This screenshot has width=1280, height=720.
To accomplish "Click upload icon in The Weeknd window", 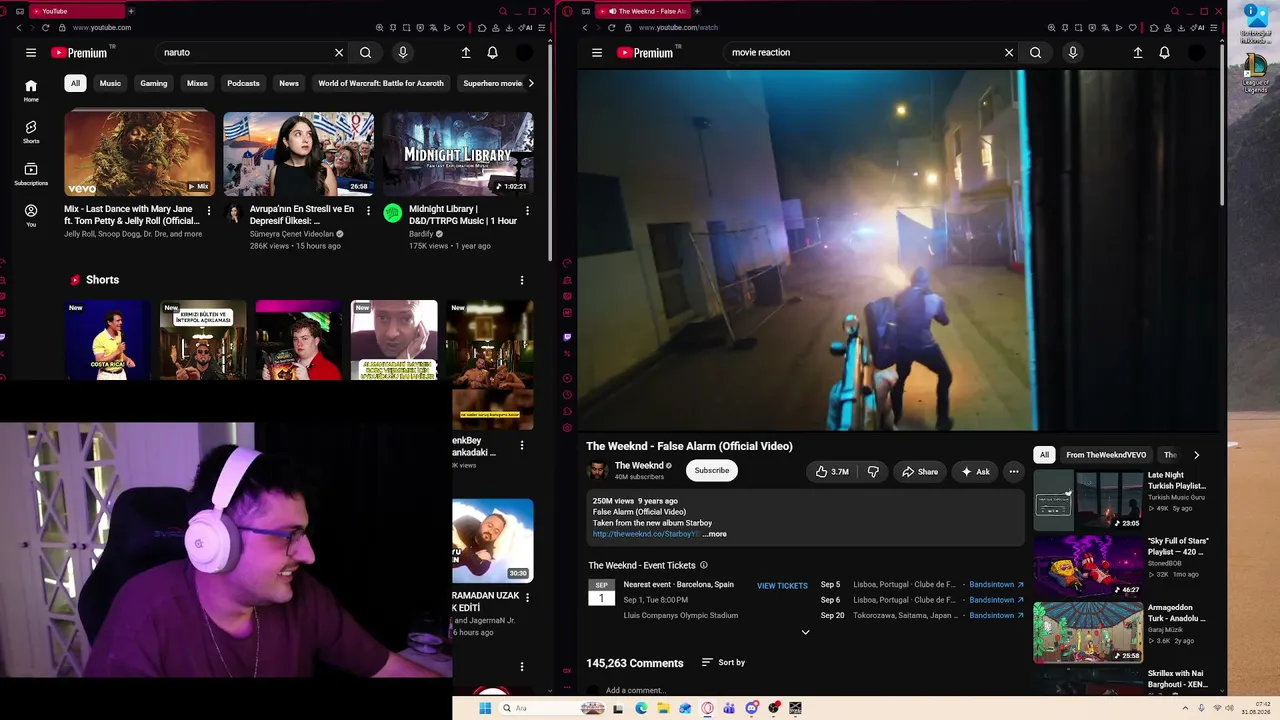I will pos(1138,53).
